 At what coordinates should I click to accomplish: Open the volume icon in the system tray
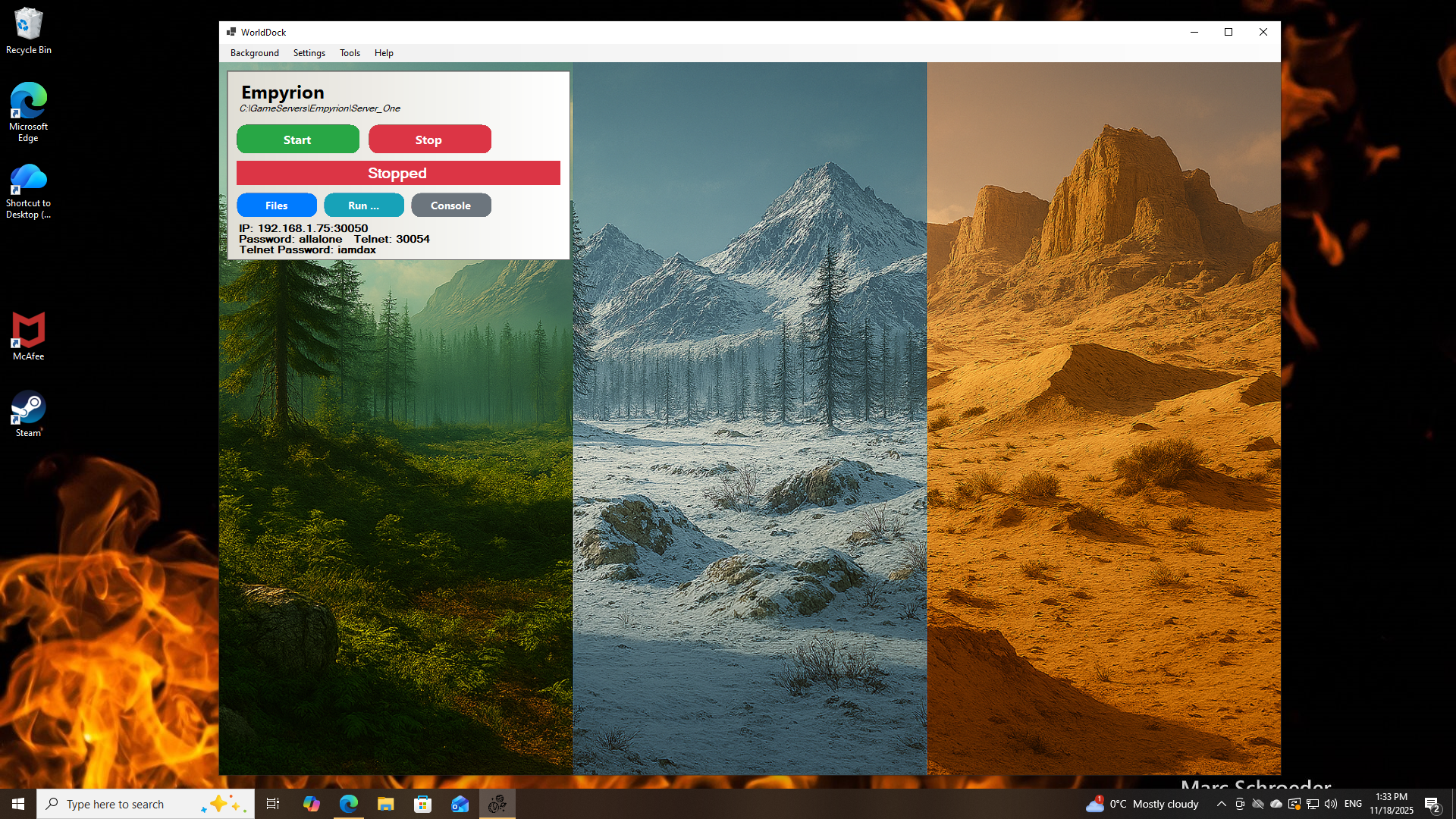[1332, 804]
